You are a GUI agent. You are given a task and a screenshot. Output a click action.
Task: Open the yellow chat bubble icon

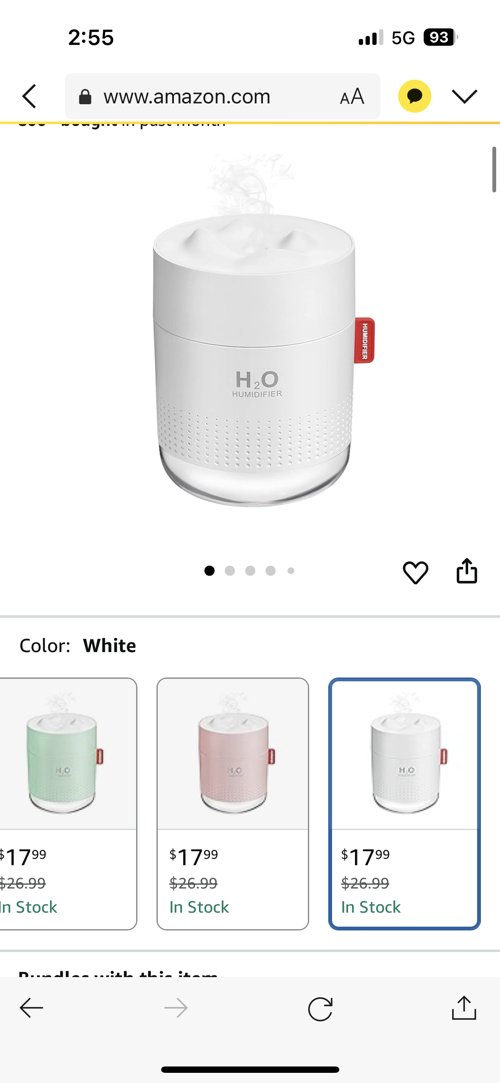pos(414,96)
